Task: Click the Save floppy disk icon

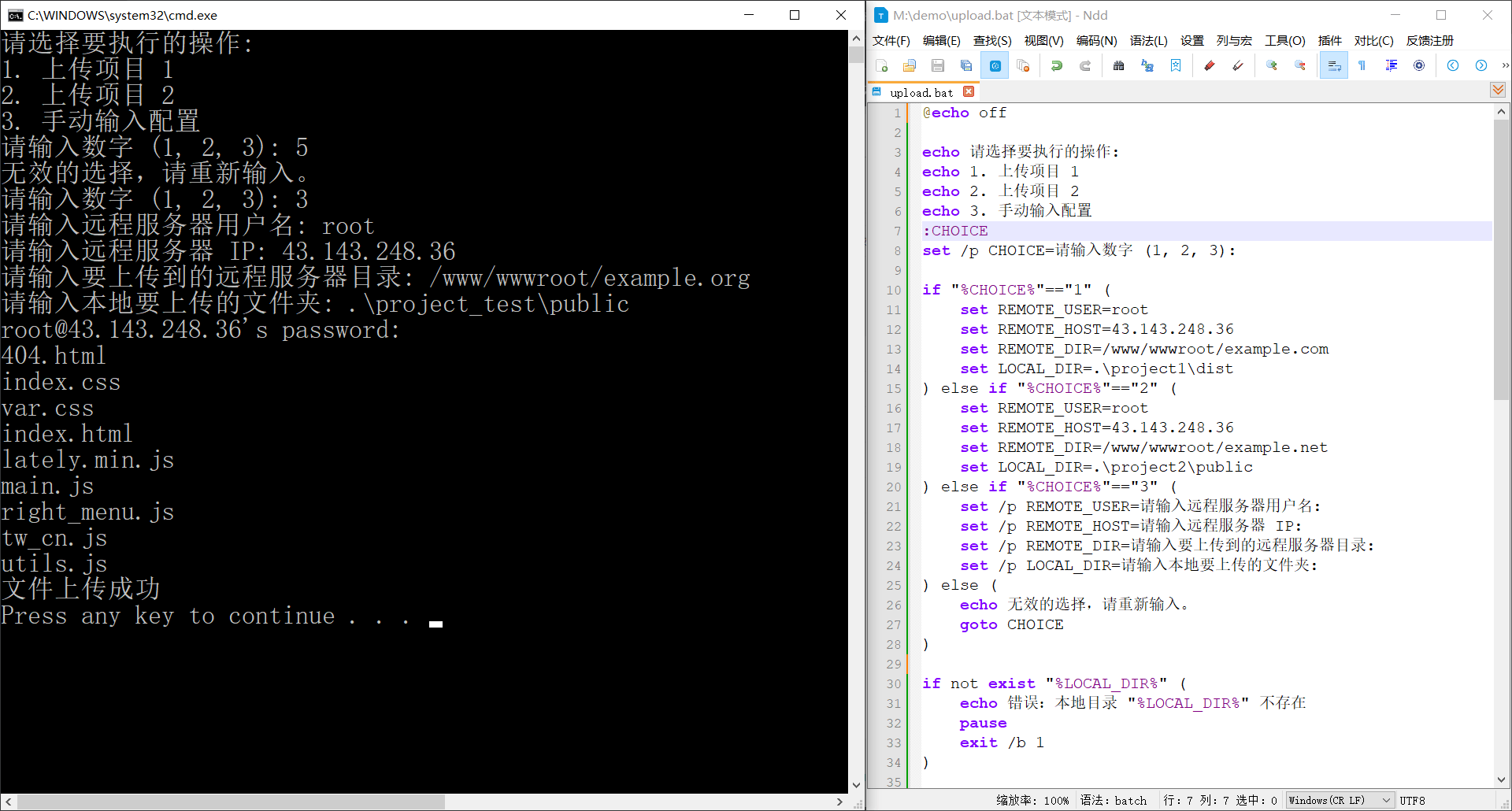Action: [938, 66]
